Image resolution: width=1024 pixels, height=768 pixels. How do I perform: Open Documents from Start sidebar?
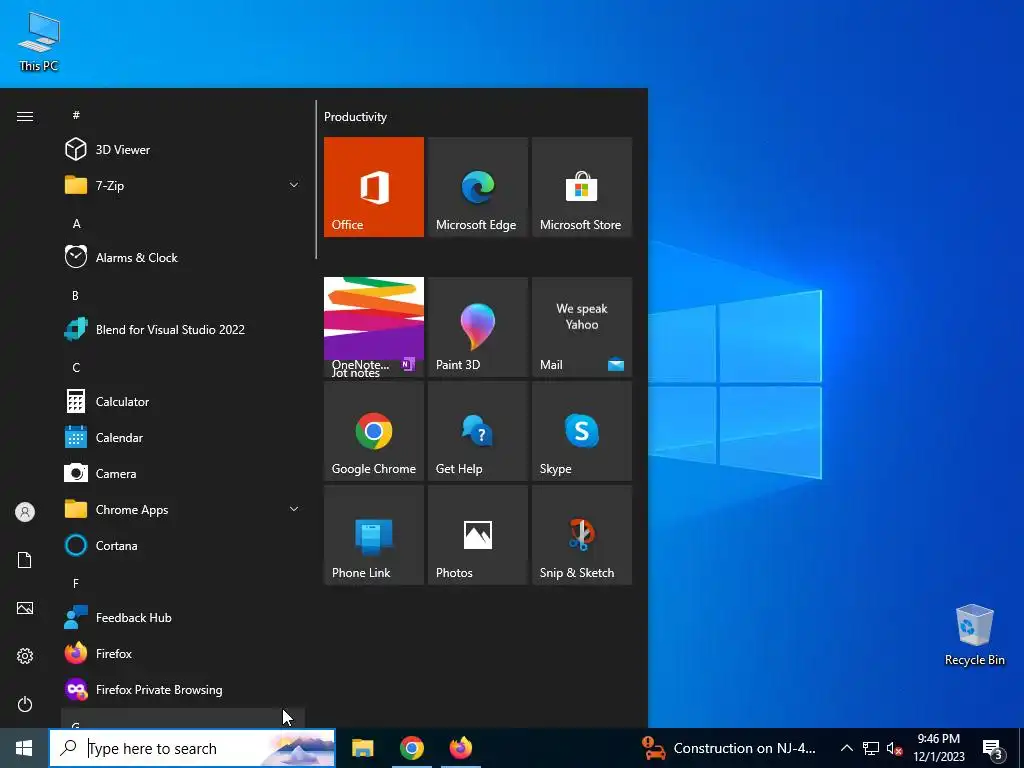point(25,560)
